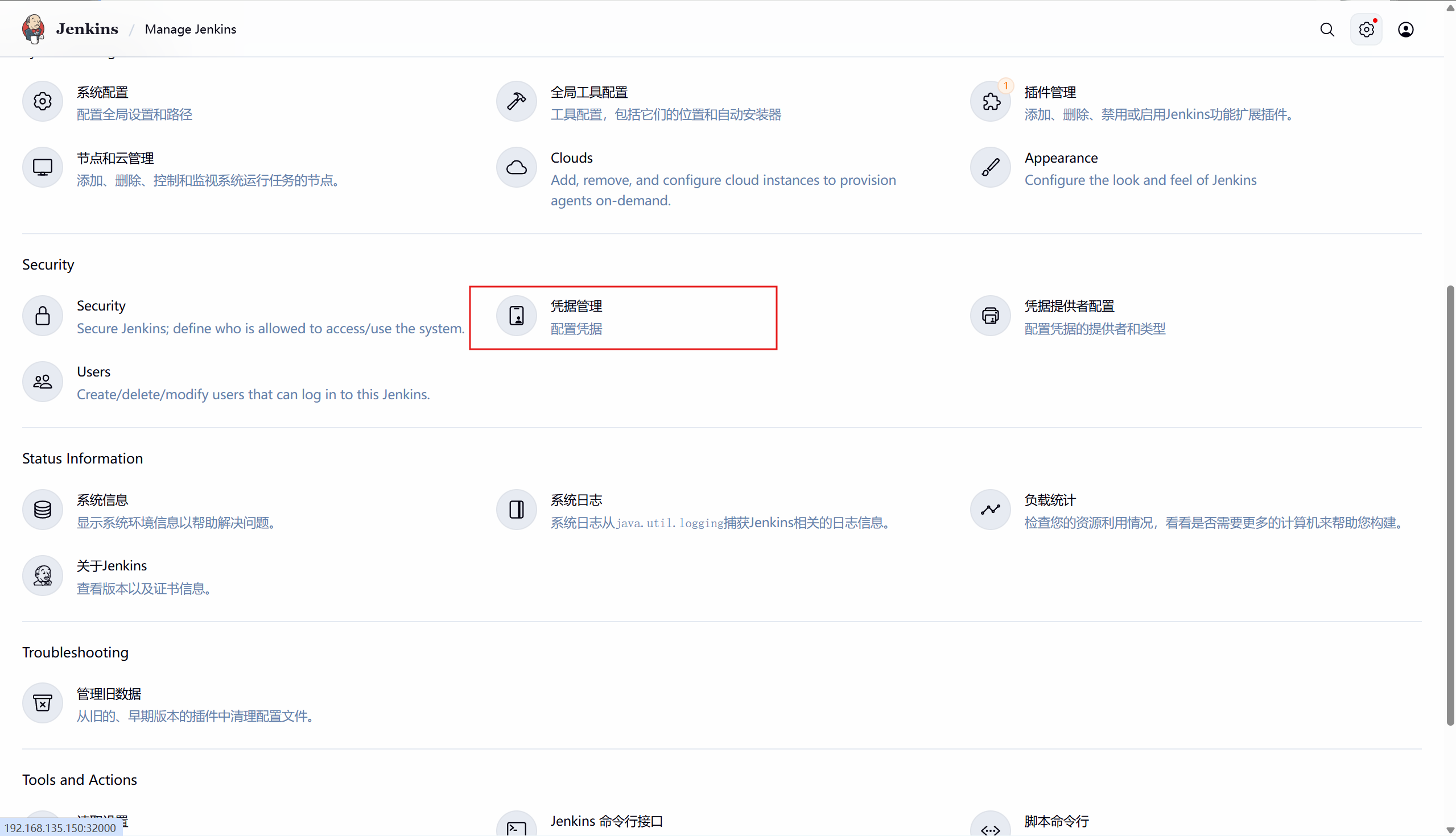Viewport: 1456px width, 836px height.
Task: Click description 'Create/delete/modify users that can log in'
Action: [253, 395]
